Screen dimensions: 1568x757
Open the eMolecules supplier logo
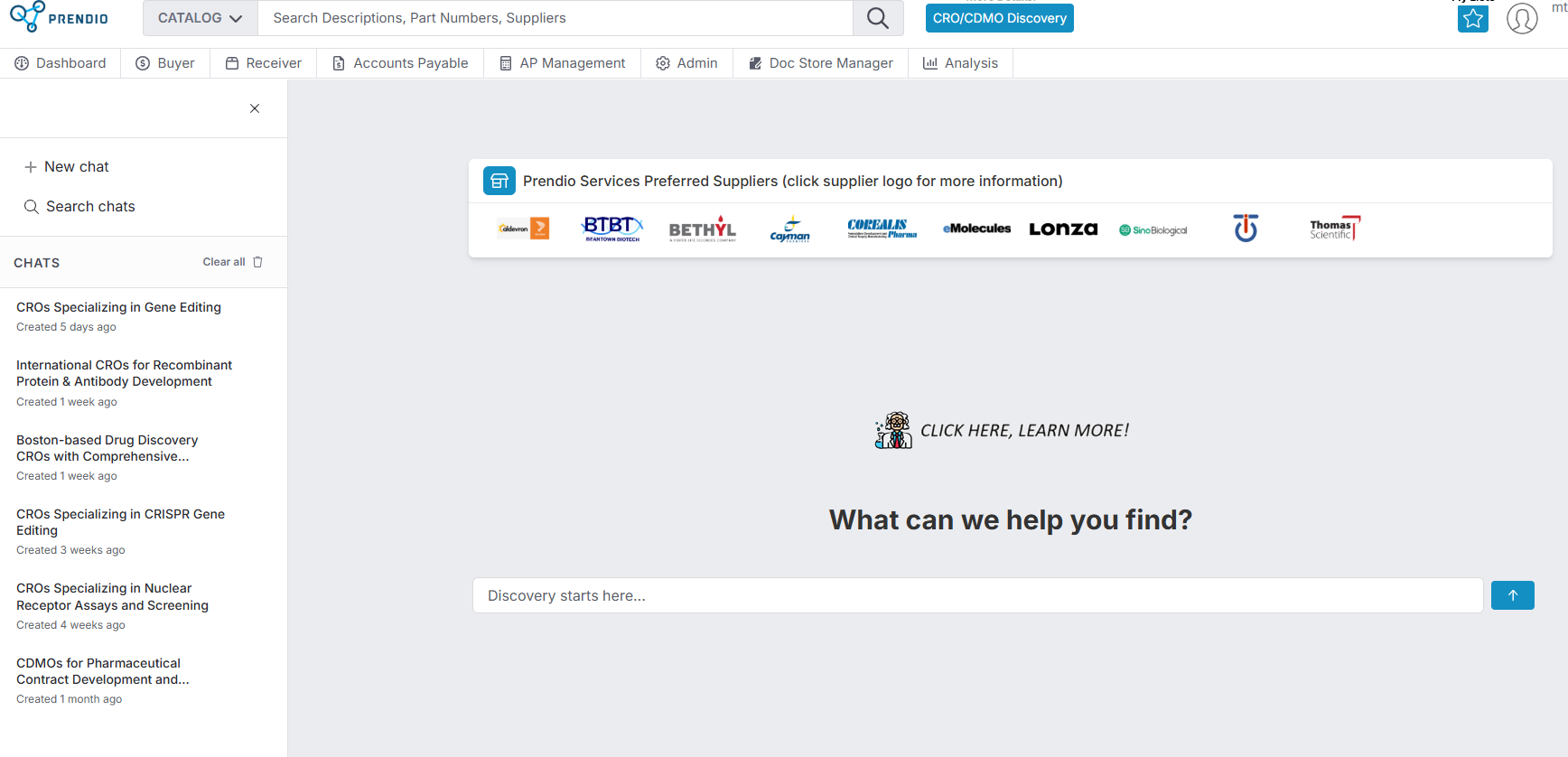976,229
